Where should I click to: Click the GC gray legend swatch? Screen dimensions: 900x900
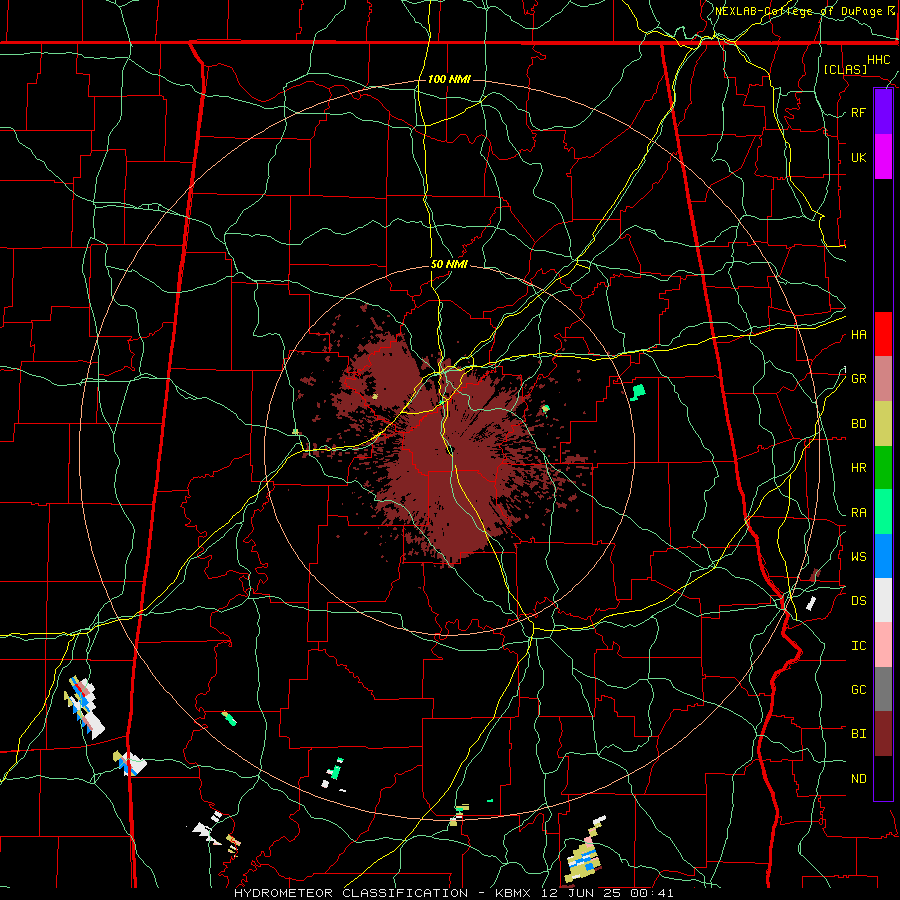[x=883, y=689]
